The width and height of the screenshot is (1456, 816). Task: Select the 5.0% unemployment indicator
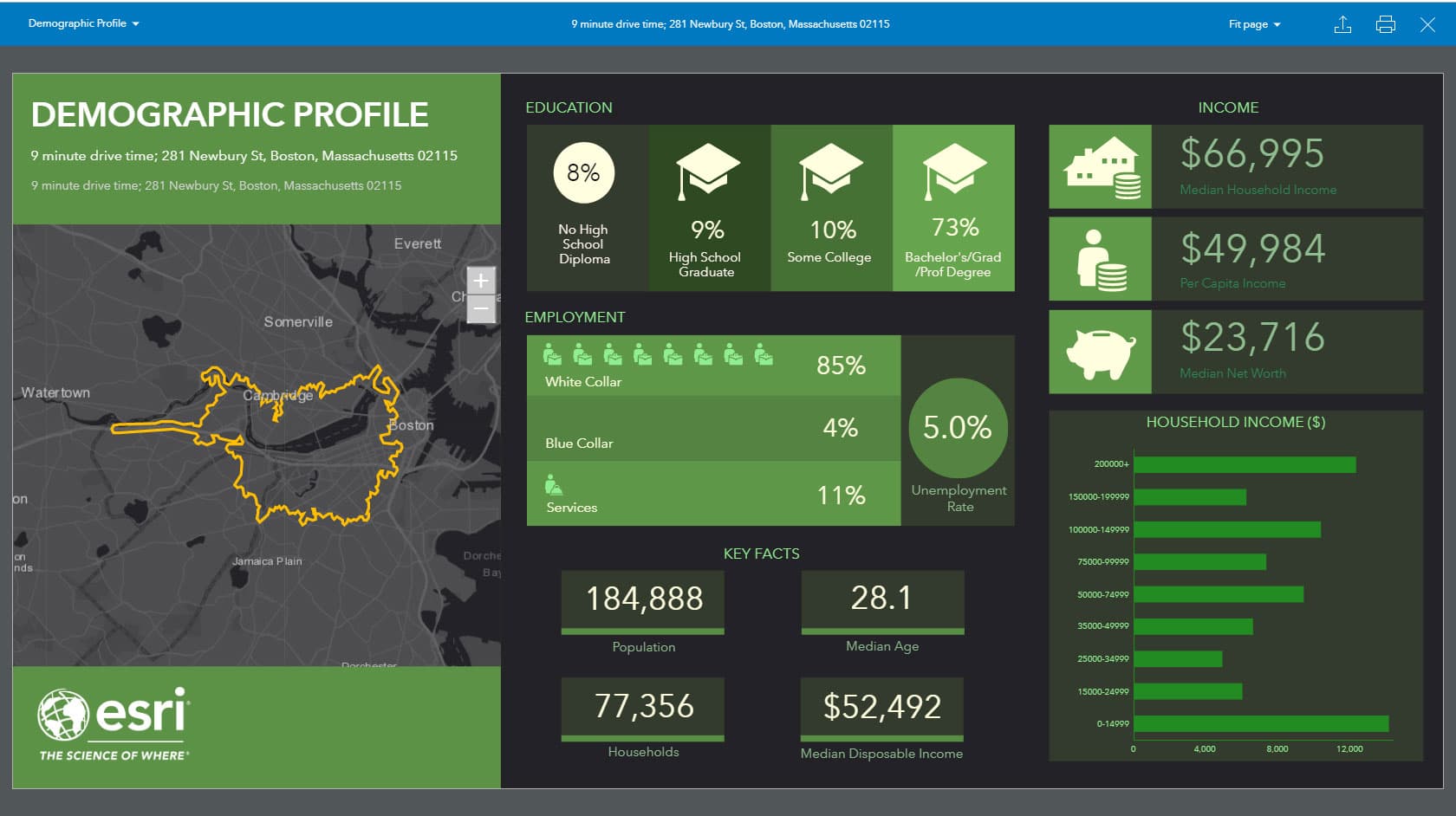pyautogui.click(x=957, y=428)
